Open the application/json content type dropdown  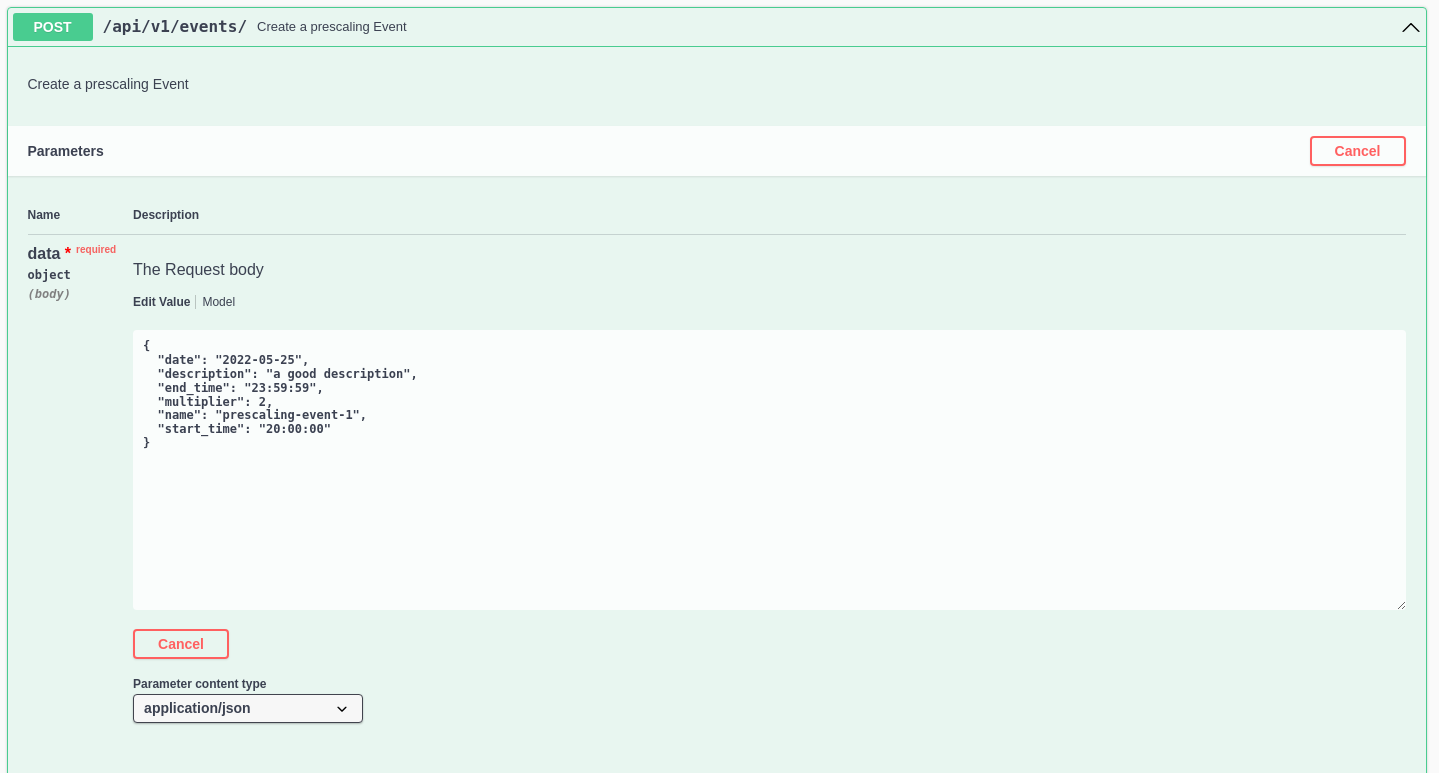(247, 708)
